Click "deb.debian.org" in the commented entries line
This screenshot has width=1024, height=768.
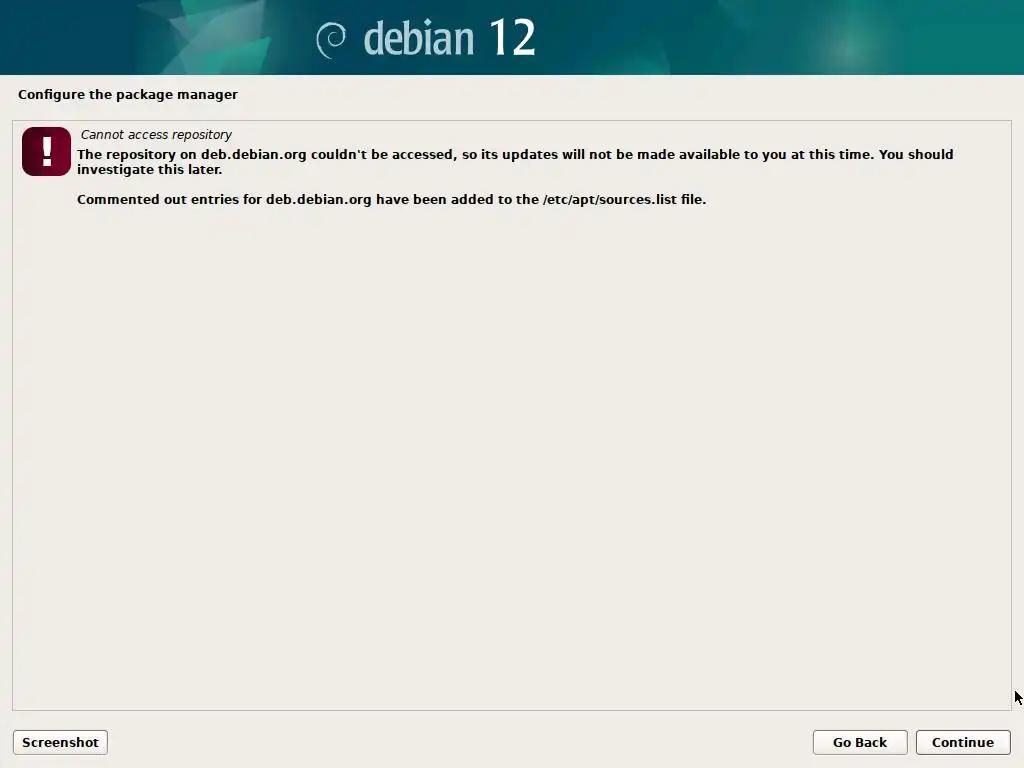click(x=319, y=199)
